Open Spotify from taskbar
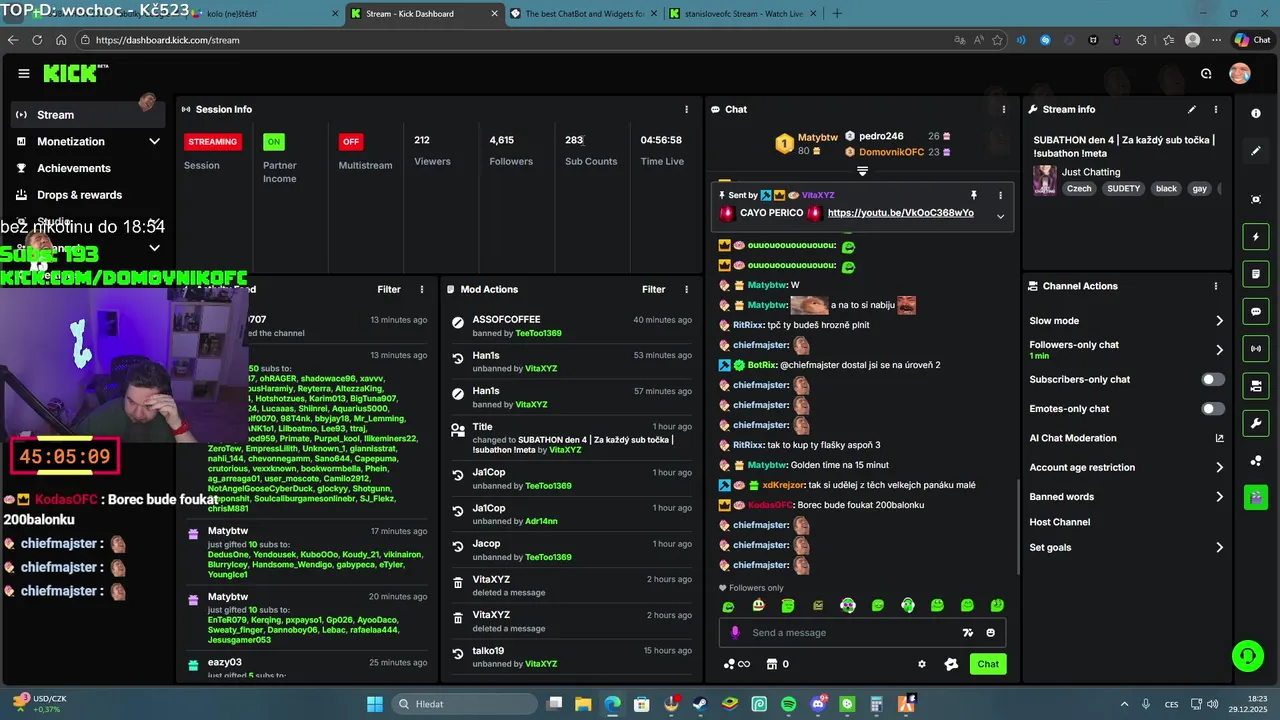The width and height of the screenshot is (1280, 720). coord(788,703)
